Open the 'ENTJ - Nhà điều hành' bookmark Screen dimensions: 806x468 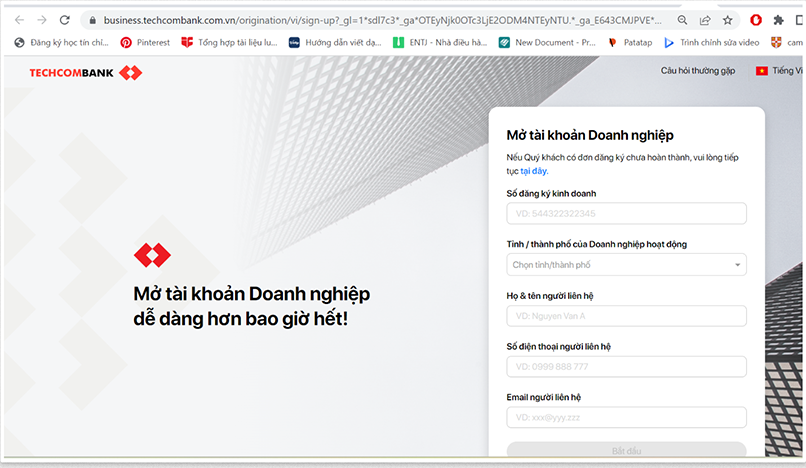click(440, 43)
